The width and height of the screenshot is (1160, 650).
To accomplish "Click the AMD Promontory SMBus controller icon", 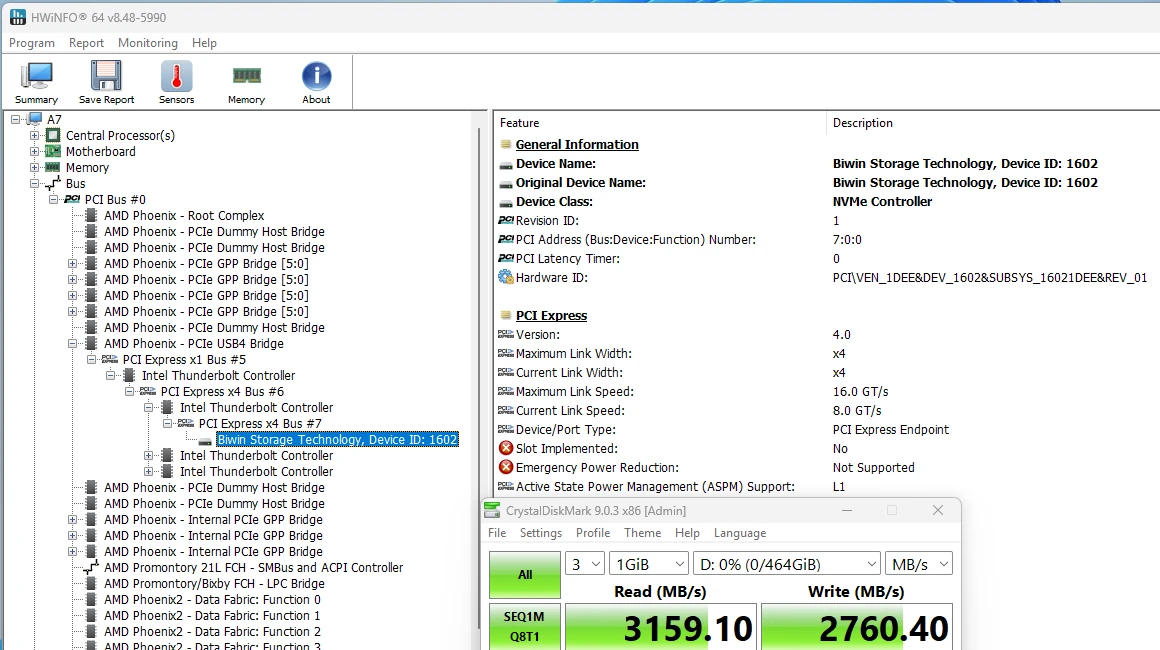I will [x=90, y=568].
